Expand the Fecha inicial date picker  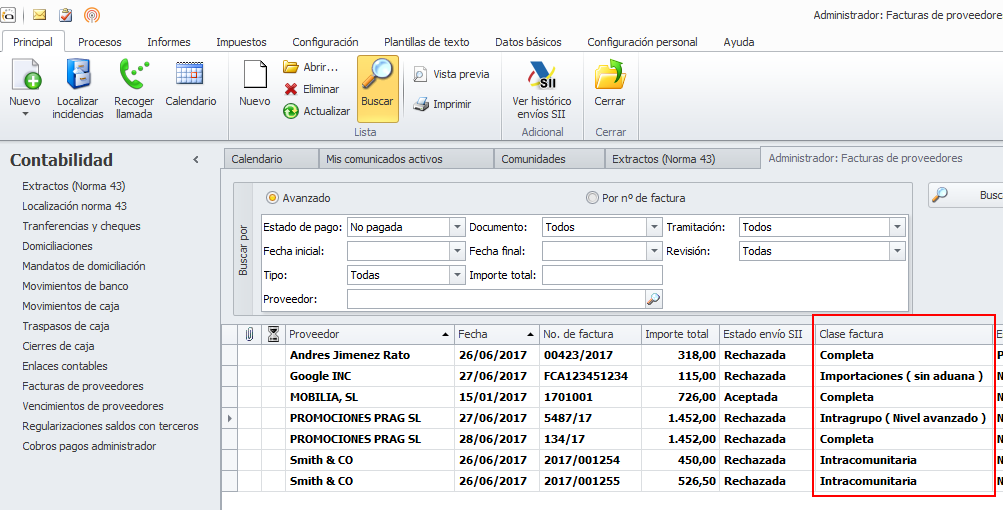tap(457, 251)
